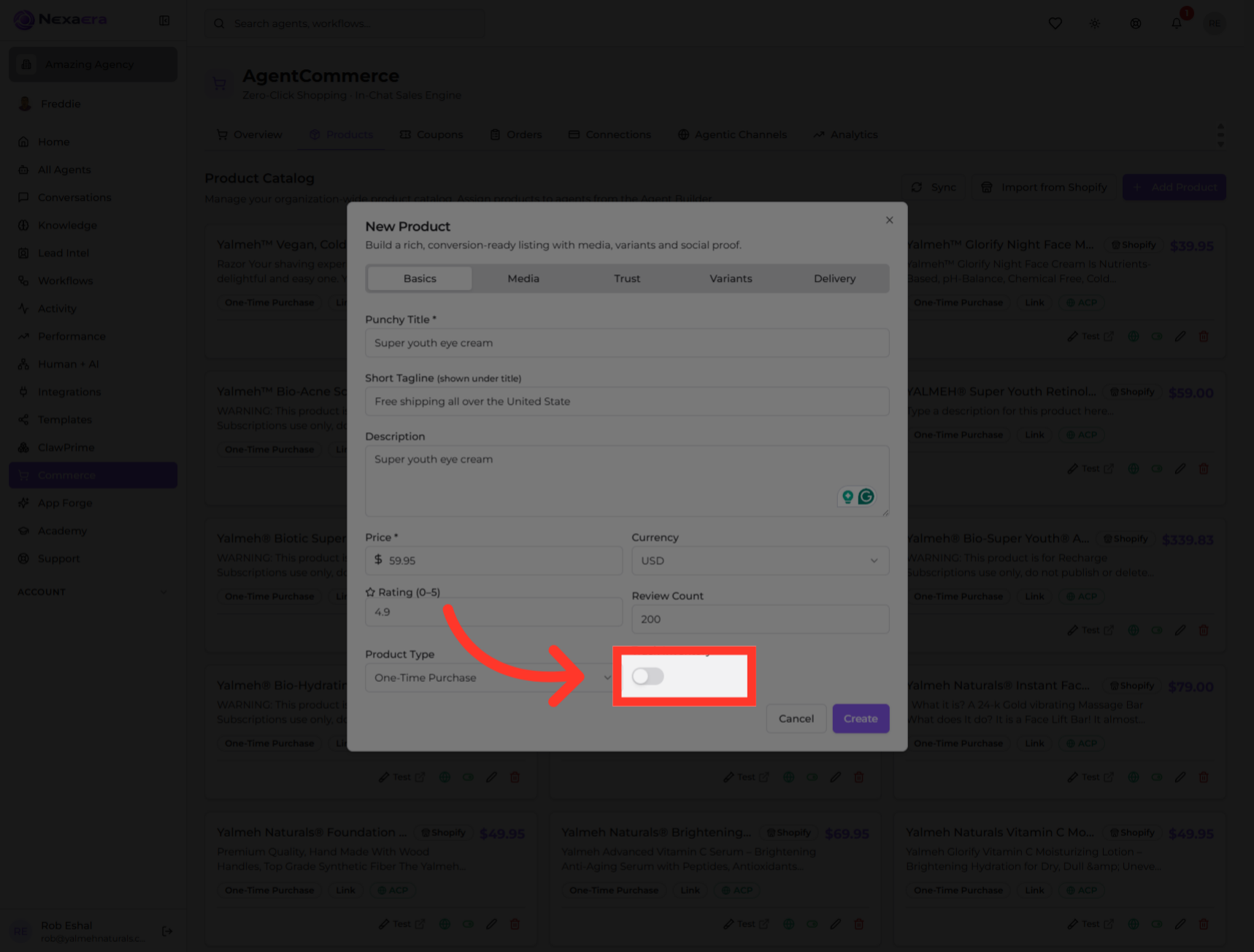The image size is (1254, 952).
Task: Click the logout icon beside Rob Eshal
Action: tap(167, 931)
